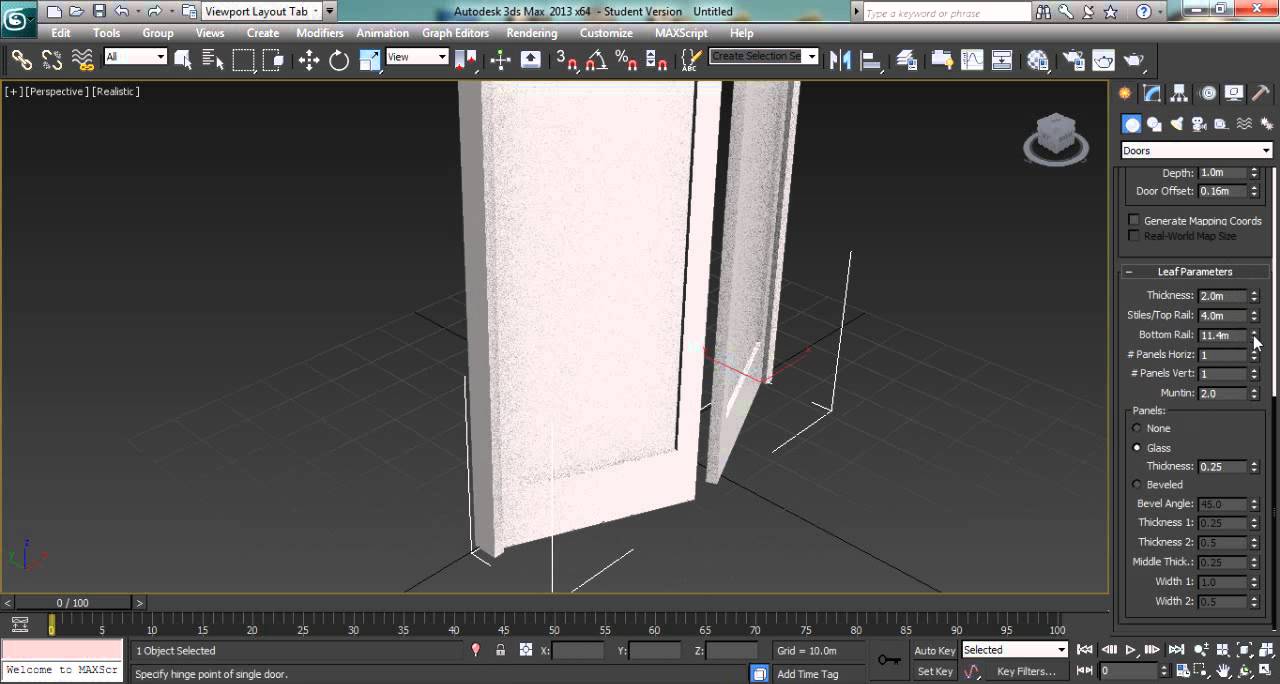
Task: Open Select by Name list tool
Action: 212,60
